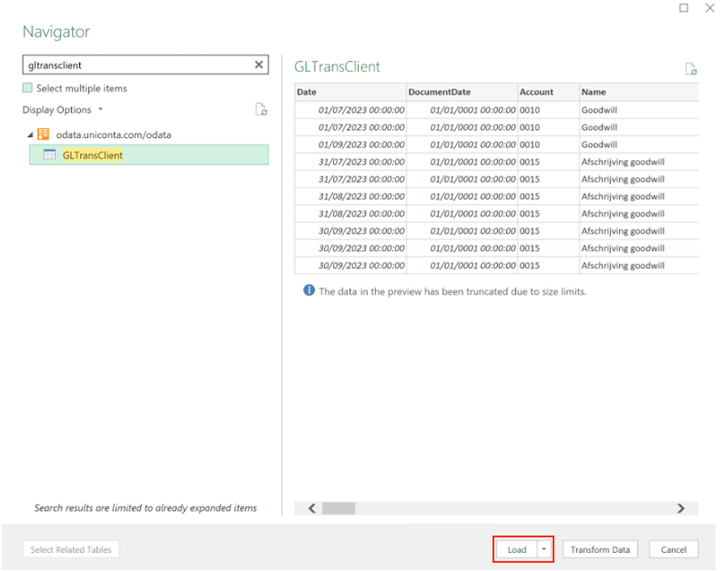721x571 pixels.
Task: Enable the Select multiple items checkbox
Action: 28,88
